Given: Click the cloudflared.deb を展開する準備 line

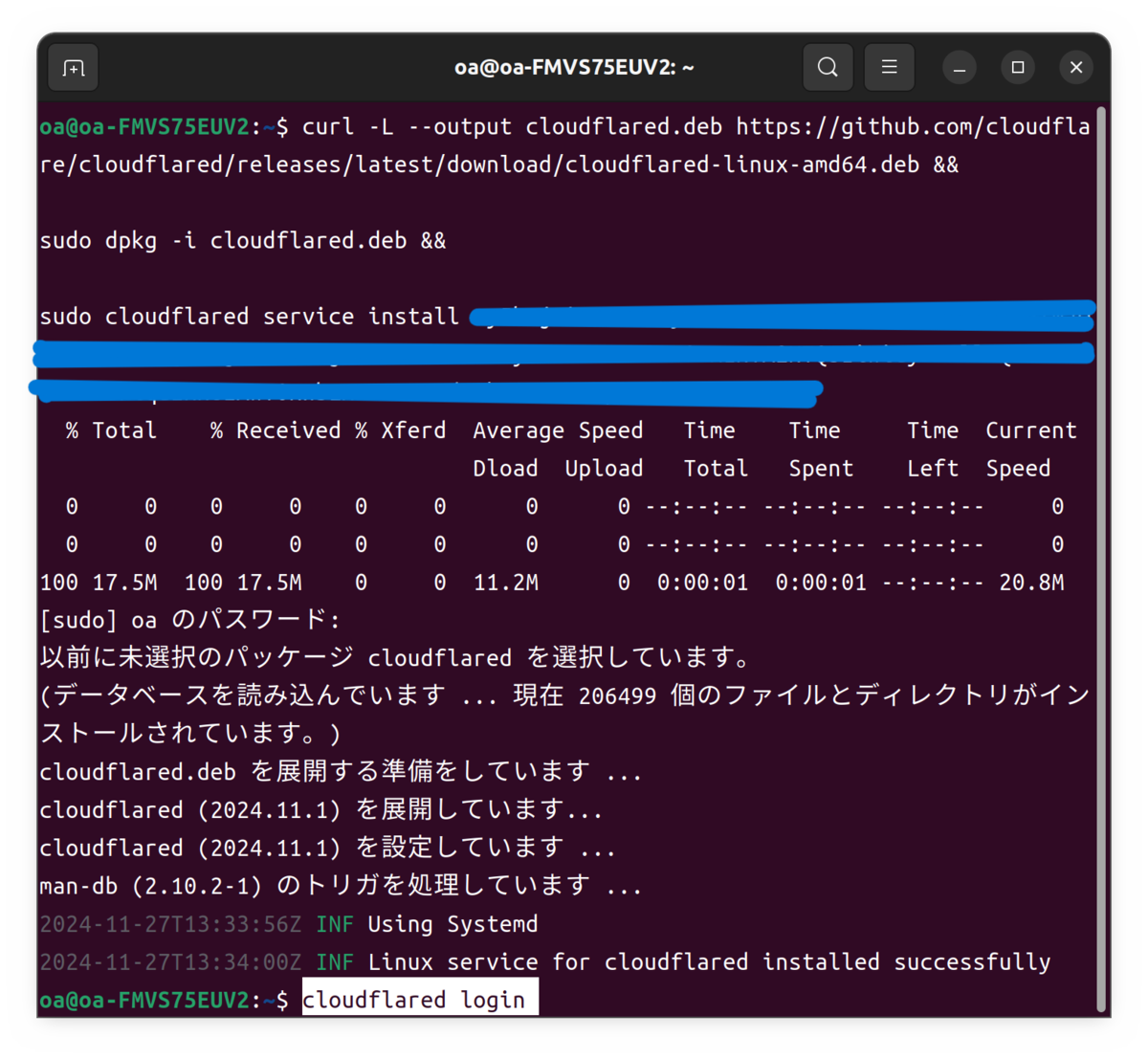Looking at the screenshot, I should [x=341, y=772].
